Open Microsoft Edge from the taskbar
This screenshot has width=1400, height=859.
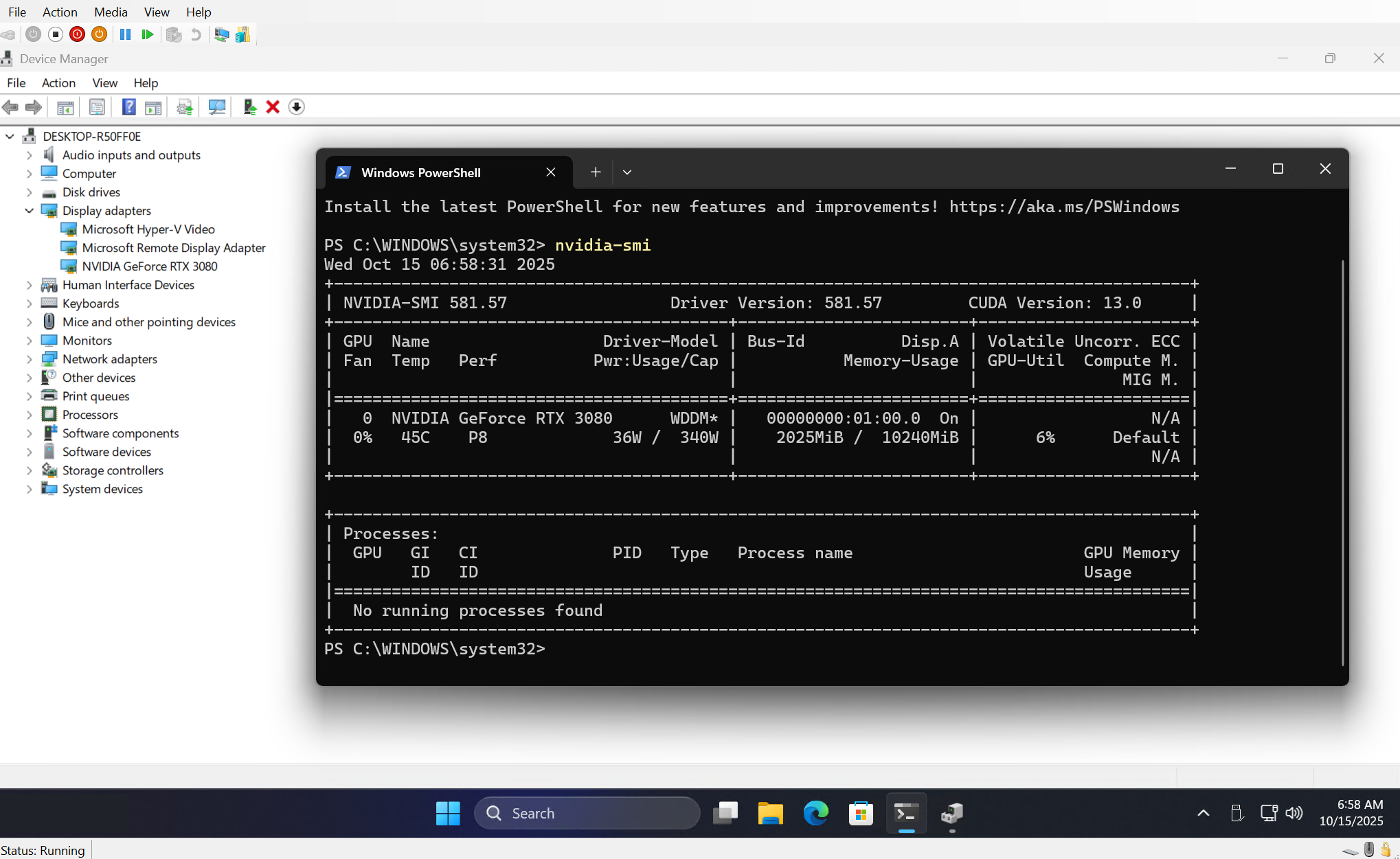[x=815, y=813]
